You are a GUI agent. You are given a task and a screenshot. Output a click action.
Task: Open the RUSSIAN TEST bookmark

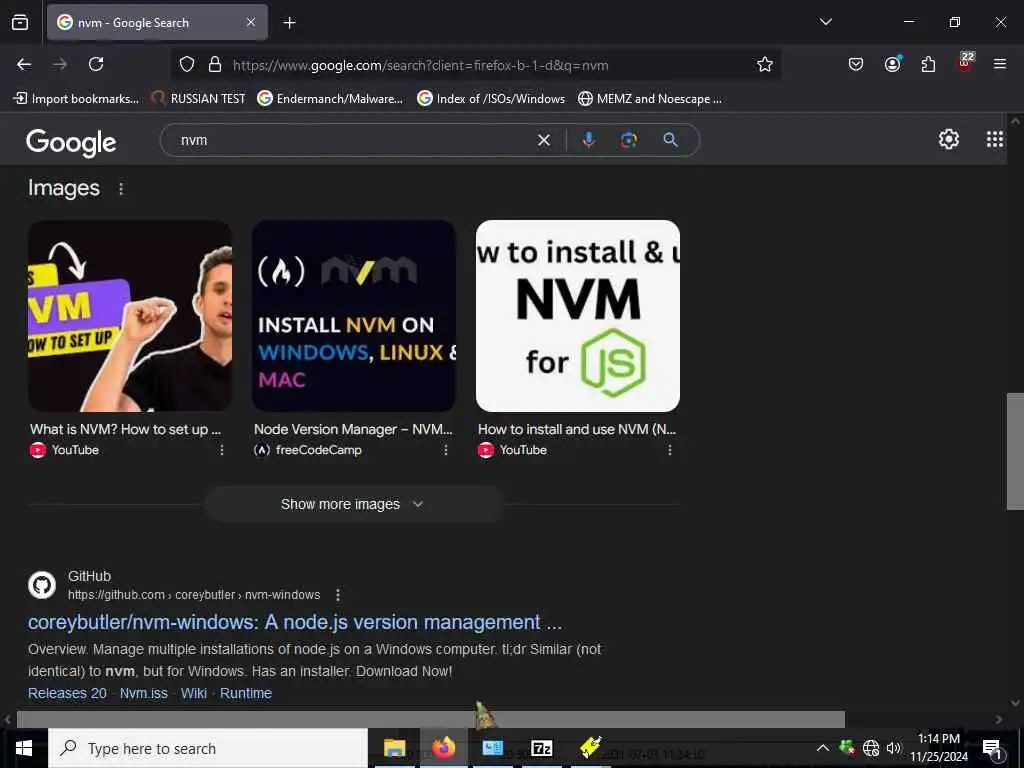(x=198, y=99)
